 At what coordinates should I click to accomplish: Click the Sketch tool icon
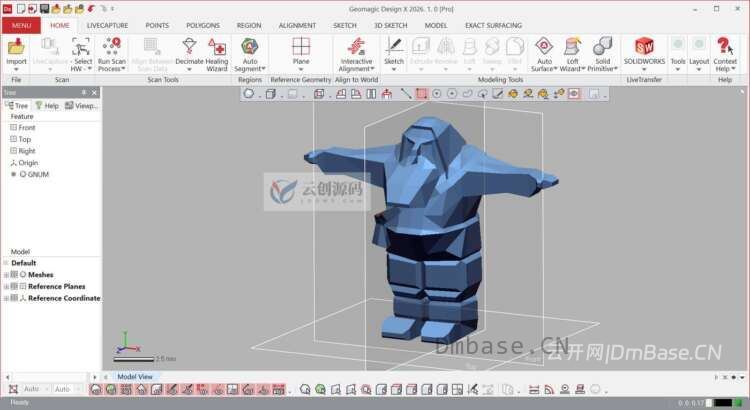point(394,47)
